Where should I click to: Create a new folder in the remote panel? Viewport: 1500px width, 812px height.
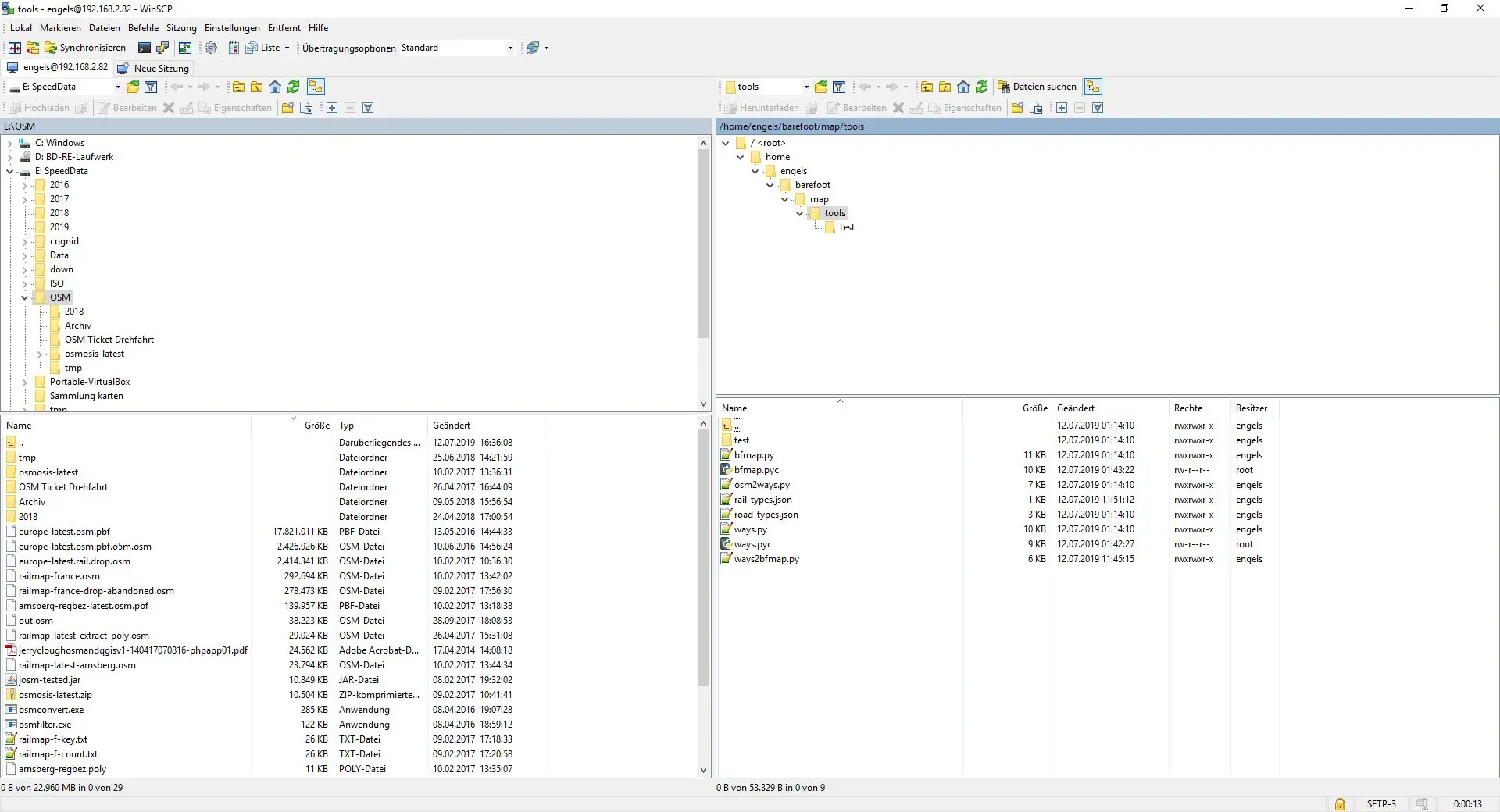[1017, 108]
